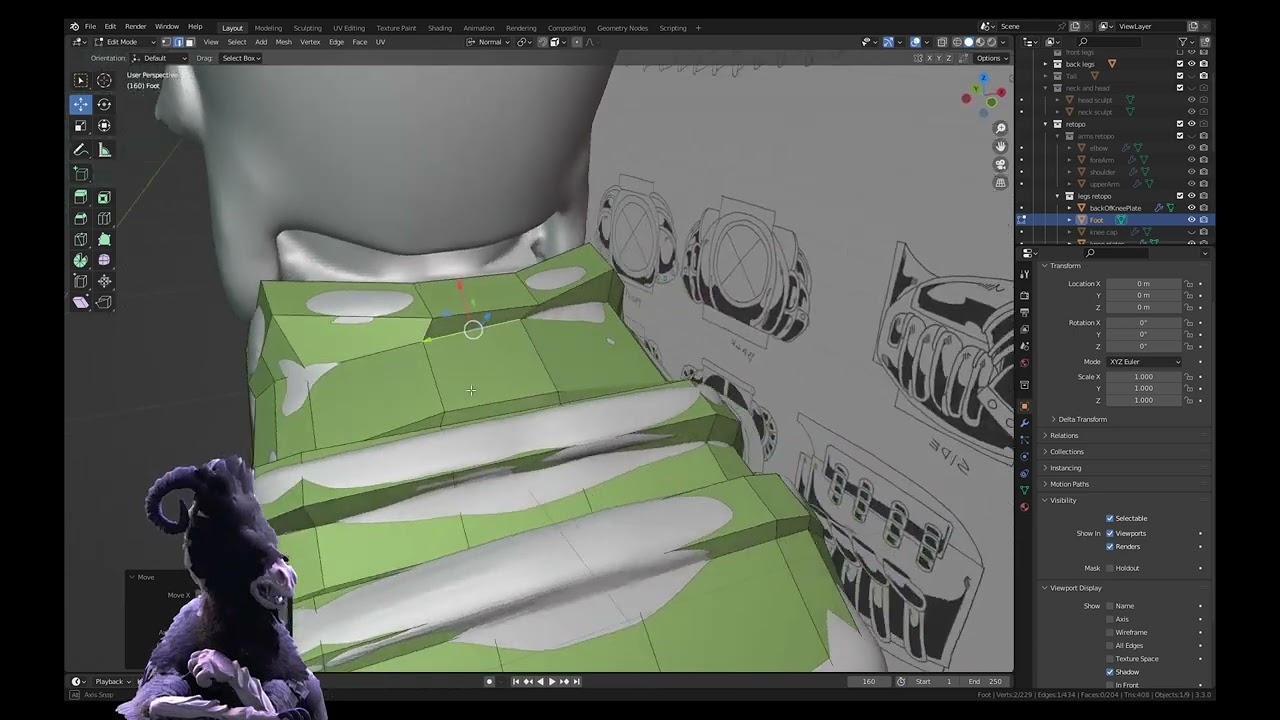Select the Edge Slide tool
1280x720 pixels.
(81, 281)
